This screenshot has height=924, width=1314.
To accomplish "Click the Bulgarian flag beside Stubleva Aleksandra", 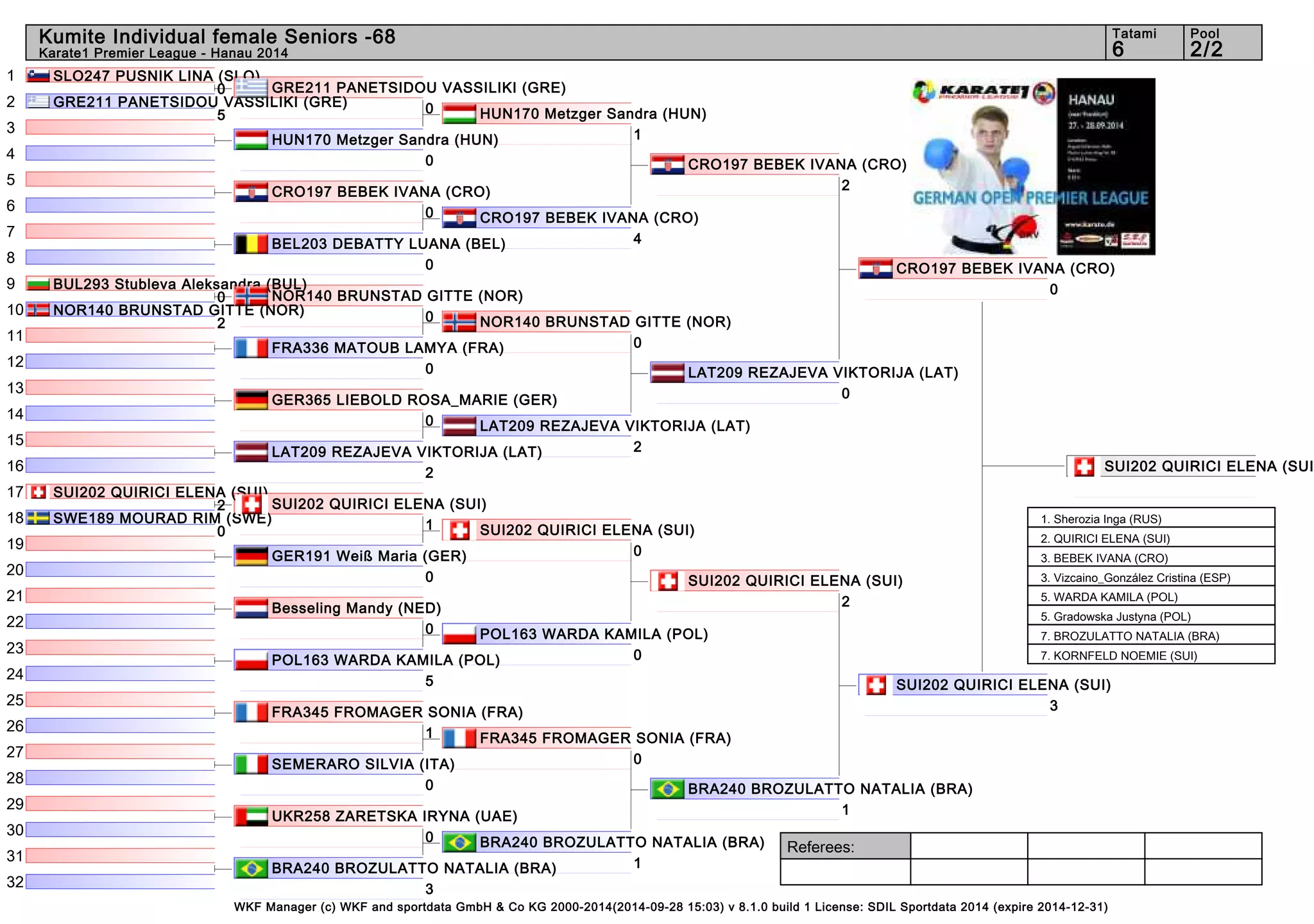I will tap(38, 284).
